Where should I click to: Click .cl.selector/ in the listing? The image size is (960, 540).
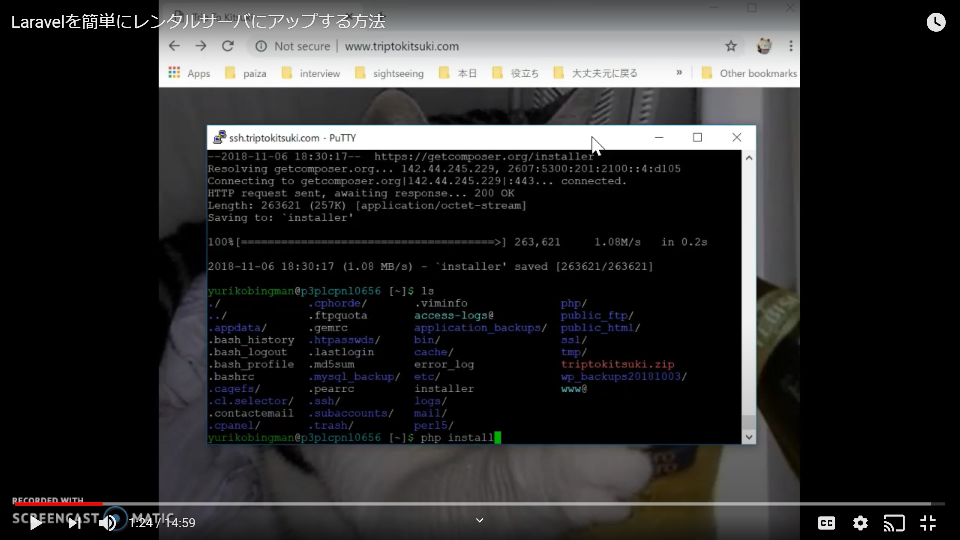point(250,401)
